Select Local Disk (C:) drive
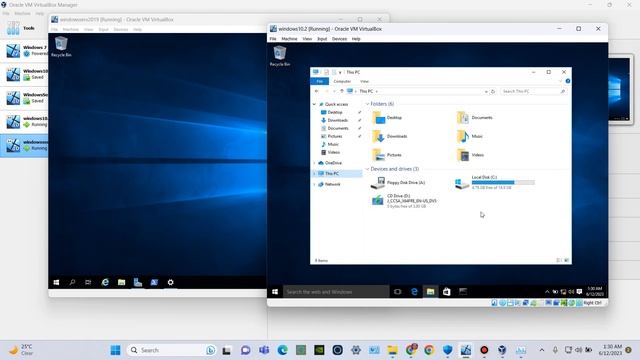 click(495, 182)
